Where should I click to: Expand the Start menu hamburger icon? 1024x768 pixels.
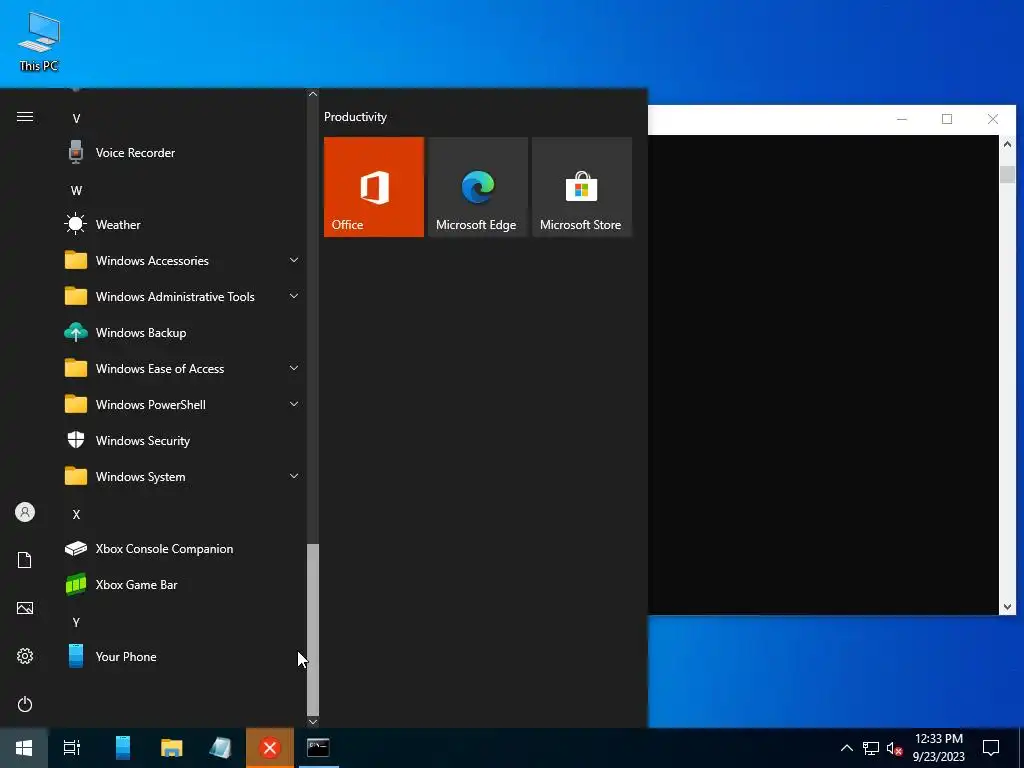25,117
